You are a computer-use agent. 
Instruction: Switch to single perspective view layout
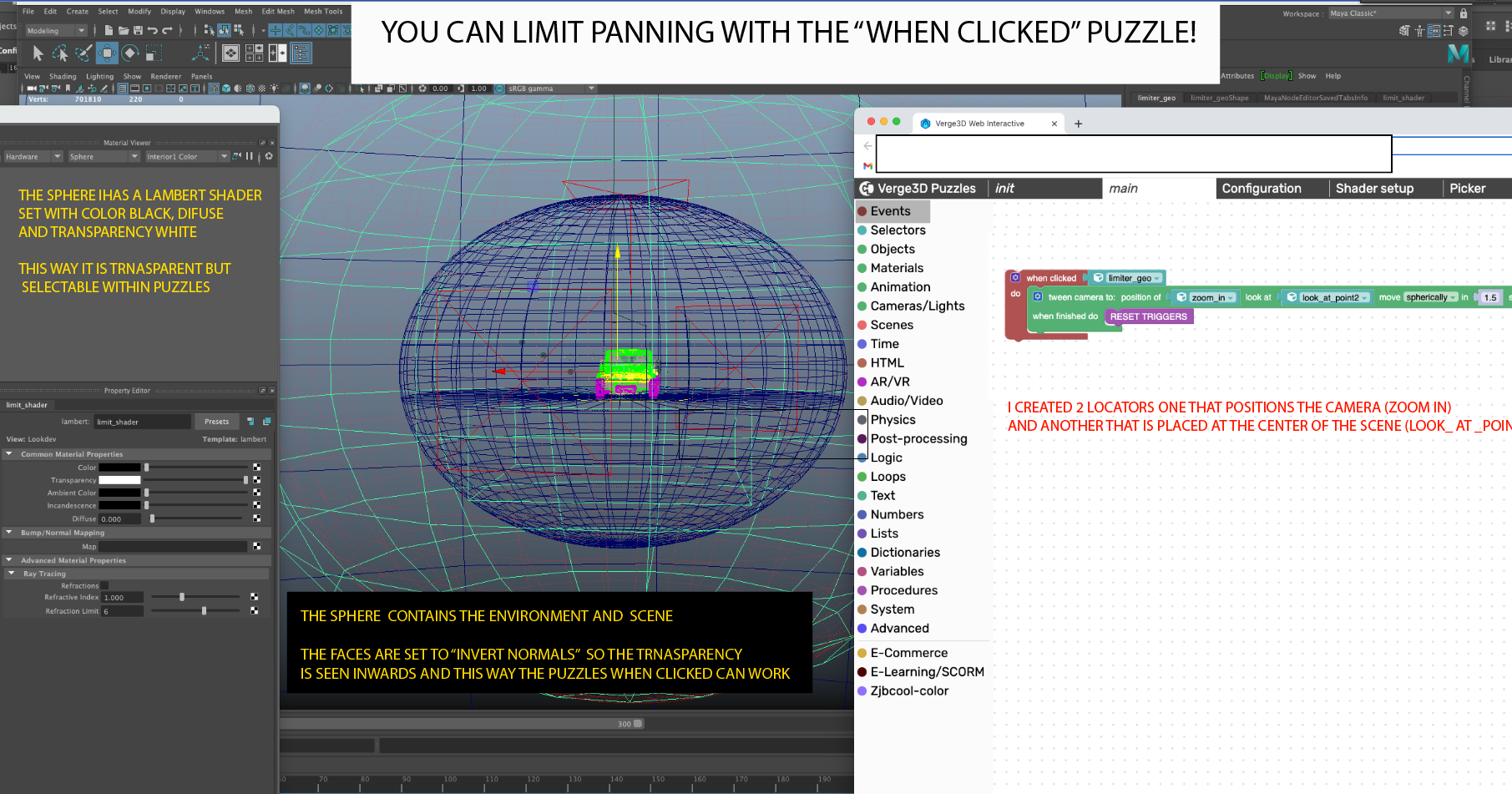pos(231,53)
